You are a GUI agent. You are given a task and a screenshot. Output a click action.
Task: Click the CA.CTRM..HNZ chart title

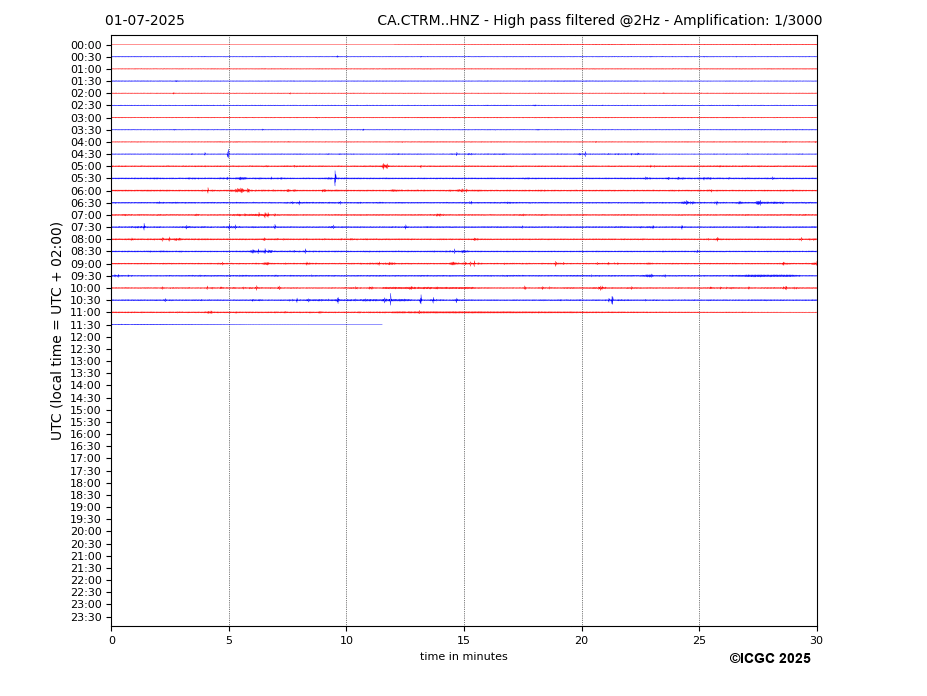click(599, 21)
